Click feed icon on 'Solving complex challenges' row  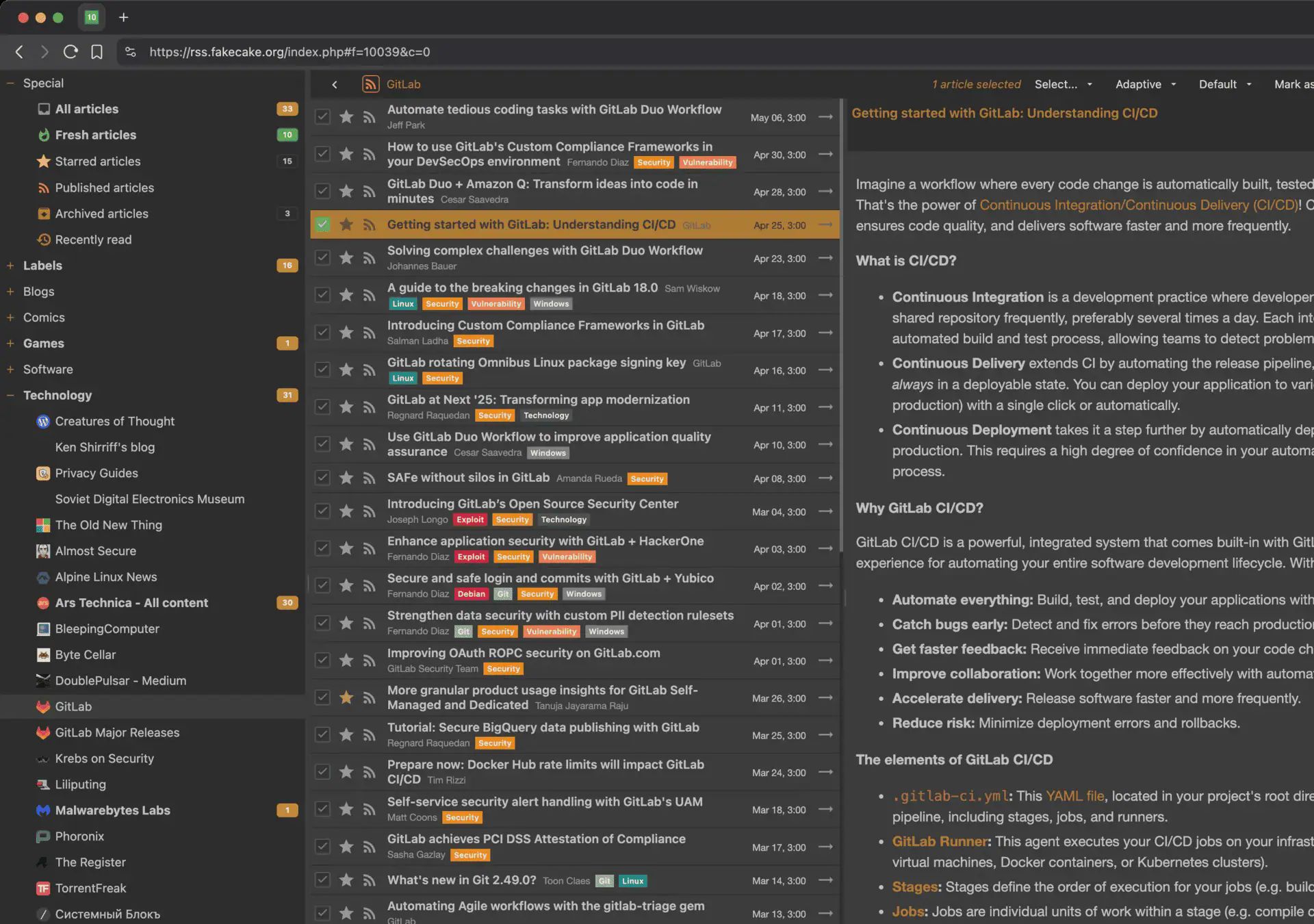tap(369, 258)
